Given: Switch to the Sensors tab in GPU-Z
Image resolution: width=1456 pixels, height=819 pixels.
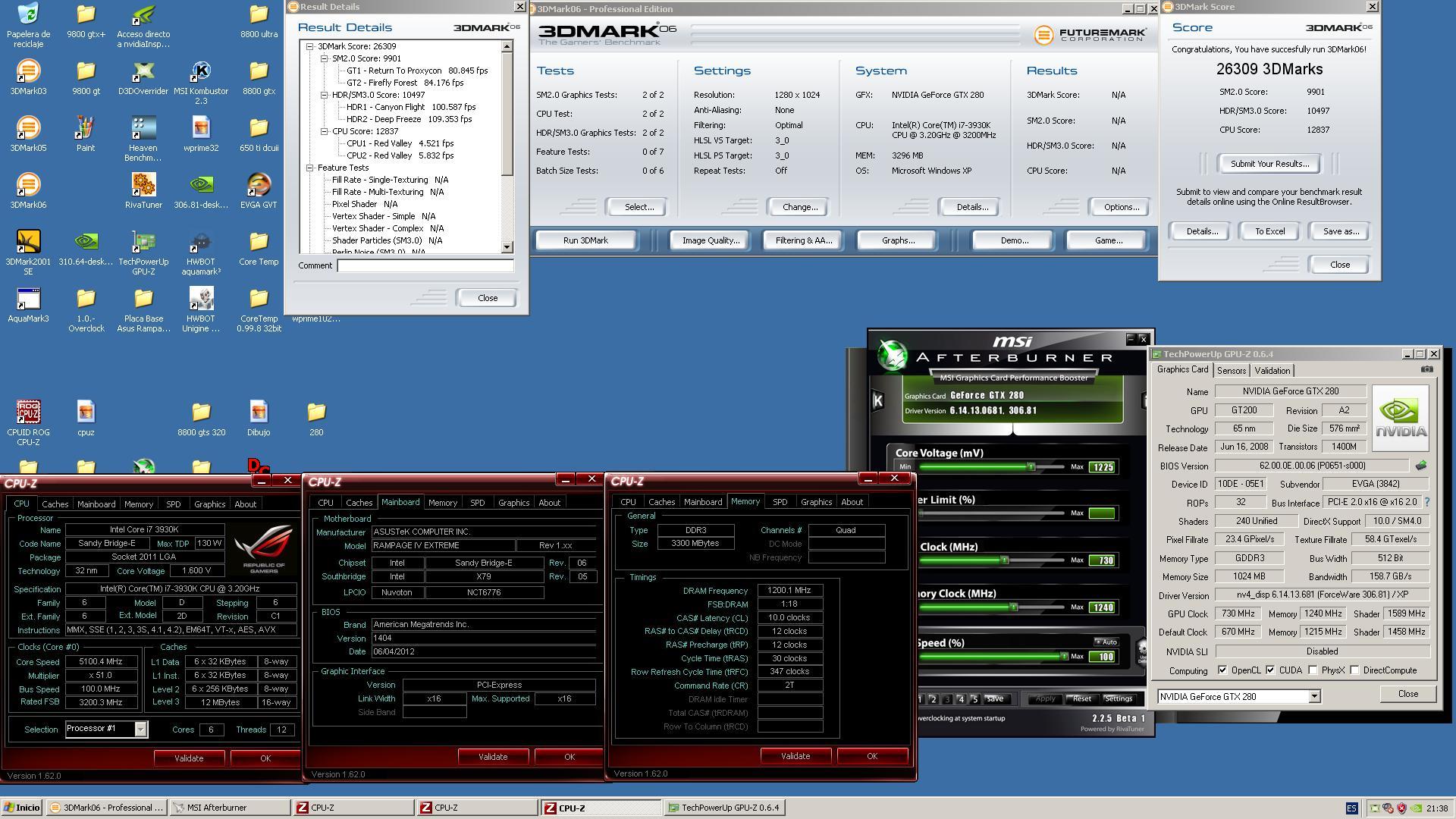Looking at the screenshot, I should pos(1231,371).
